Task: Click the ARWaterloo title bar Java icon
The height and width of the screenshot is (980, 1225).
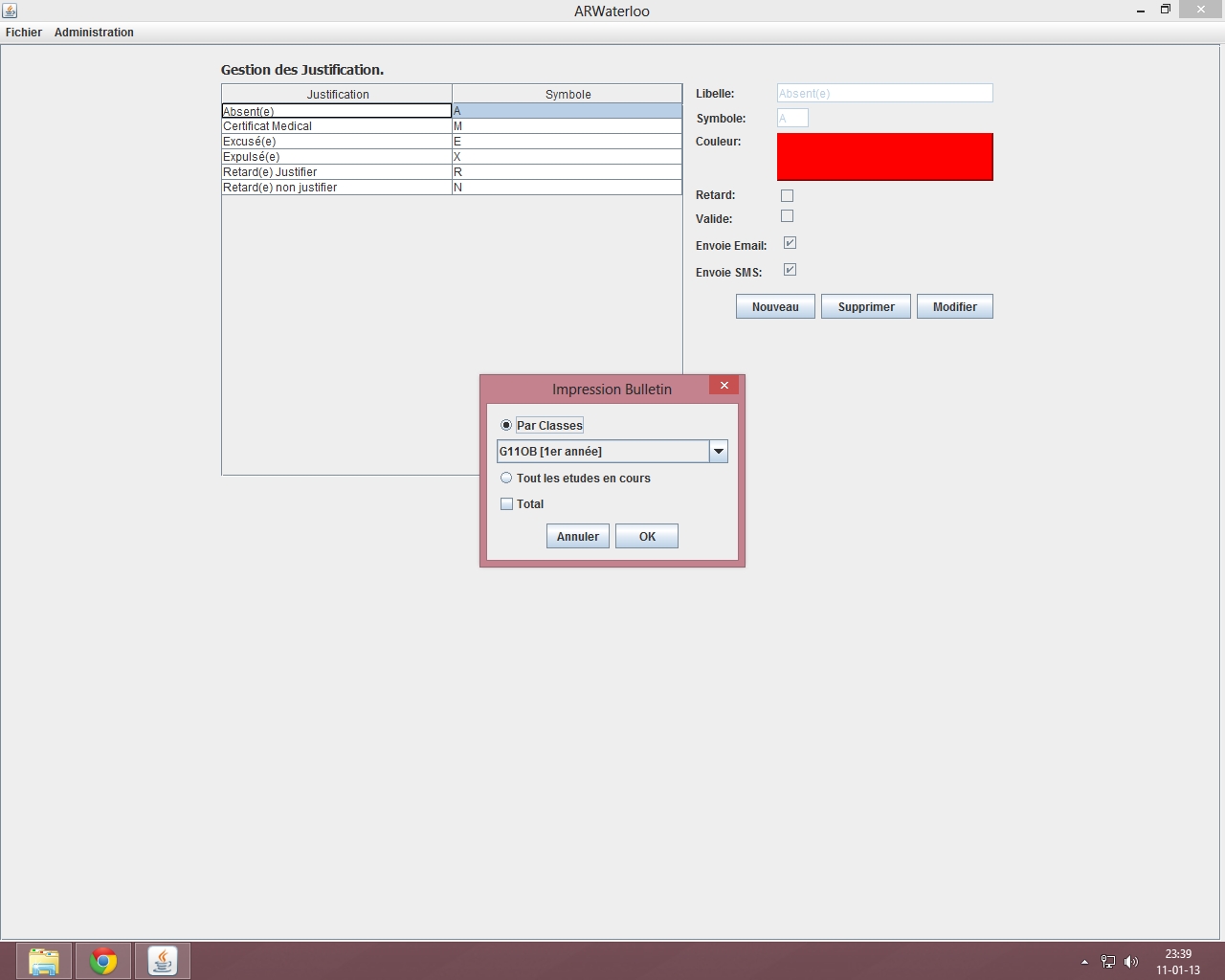Action: tap(10, 11)
